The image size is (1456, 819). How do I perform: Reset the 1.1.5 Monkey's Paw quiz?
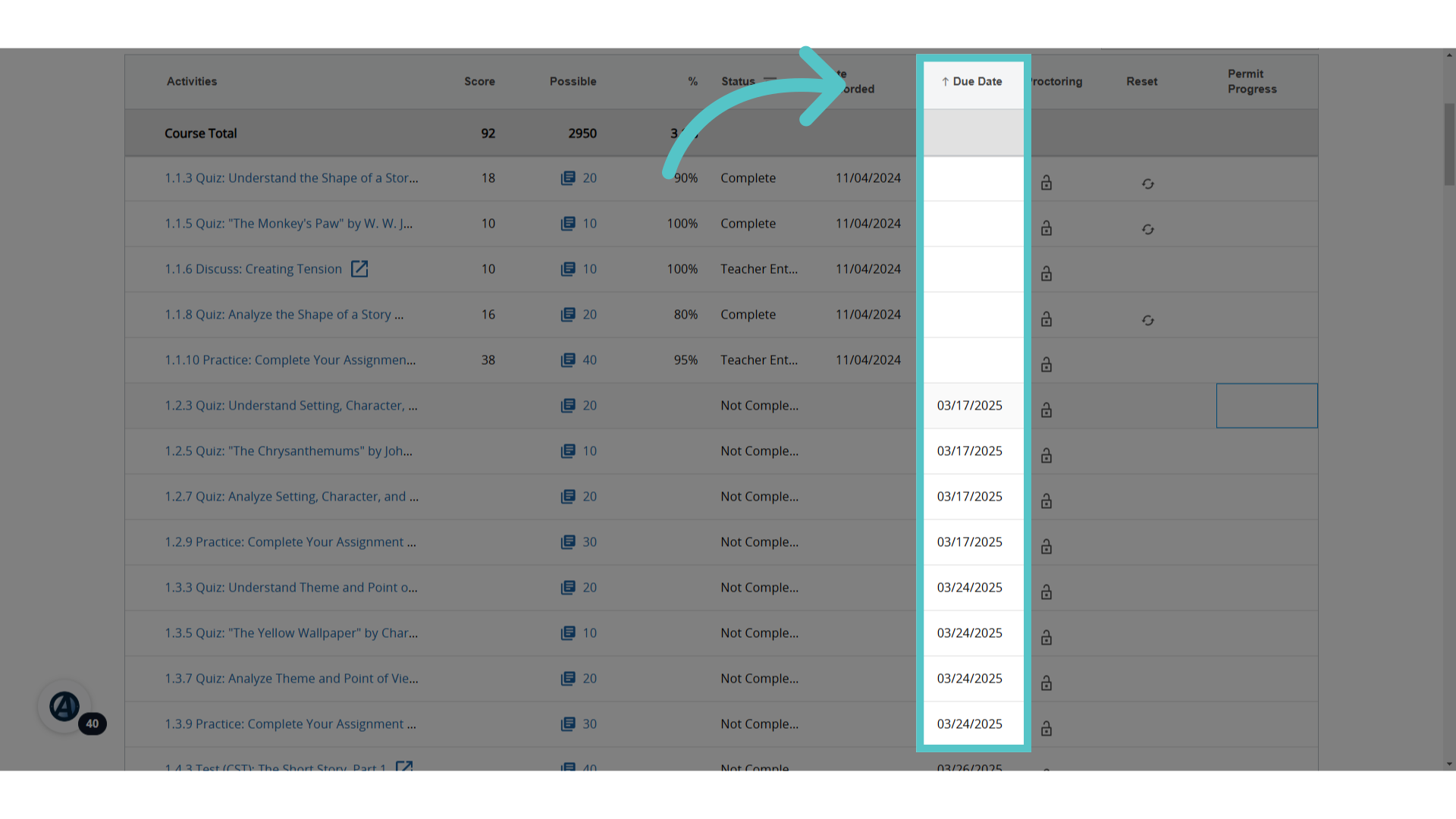[1148, 229]
